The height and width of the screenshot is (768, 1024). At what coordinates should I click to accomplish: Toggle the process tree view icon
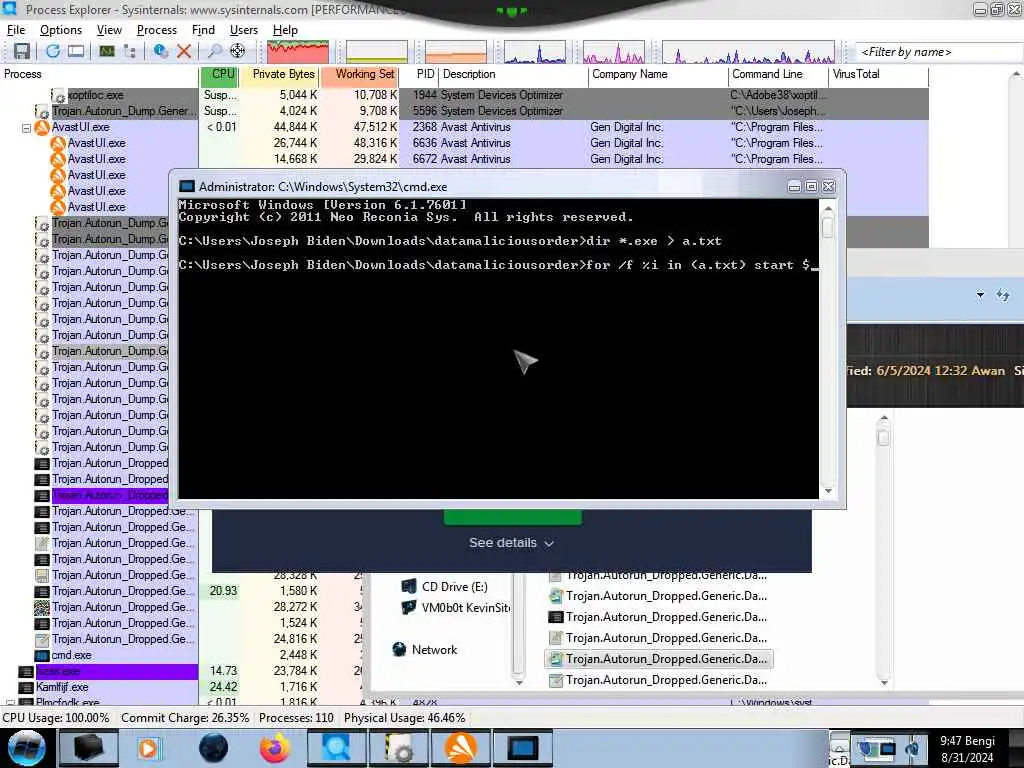pyautogui.click(x=130, y=51)
